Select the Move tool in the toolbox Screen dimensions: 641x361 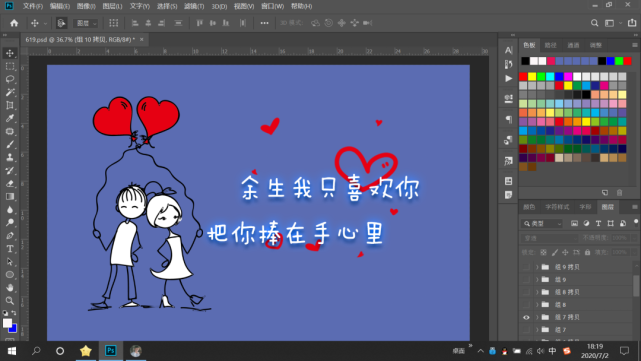(x=10, y=53)
